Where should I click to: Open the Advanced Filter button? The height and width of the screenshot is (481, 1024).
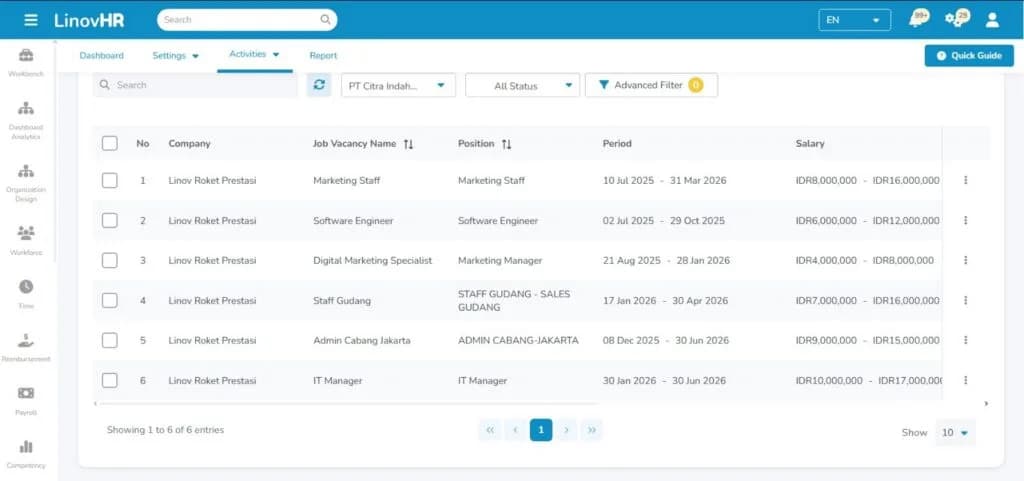651,85
